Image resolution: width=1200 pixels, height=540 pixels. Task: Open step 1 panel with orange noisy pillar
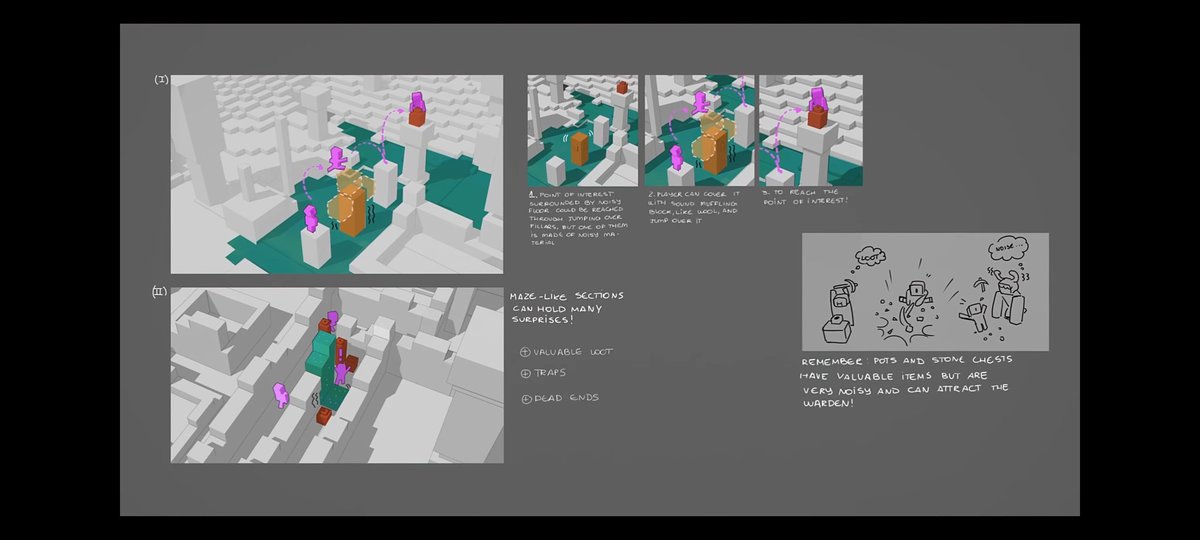click(x=582, y=130)
